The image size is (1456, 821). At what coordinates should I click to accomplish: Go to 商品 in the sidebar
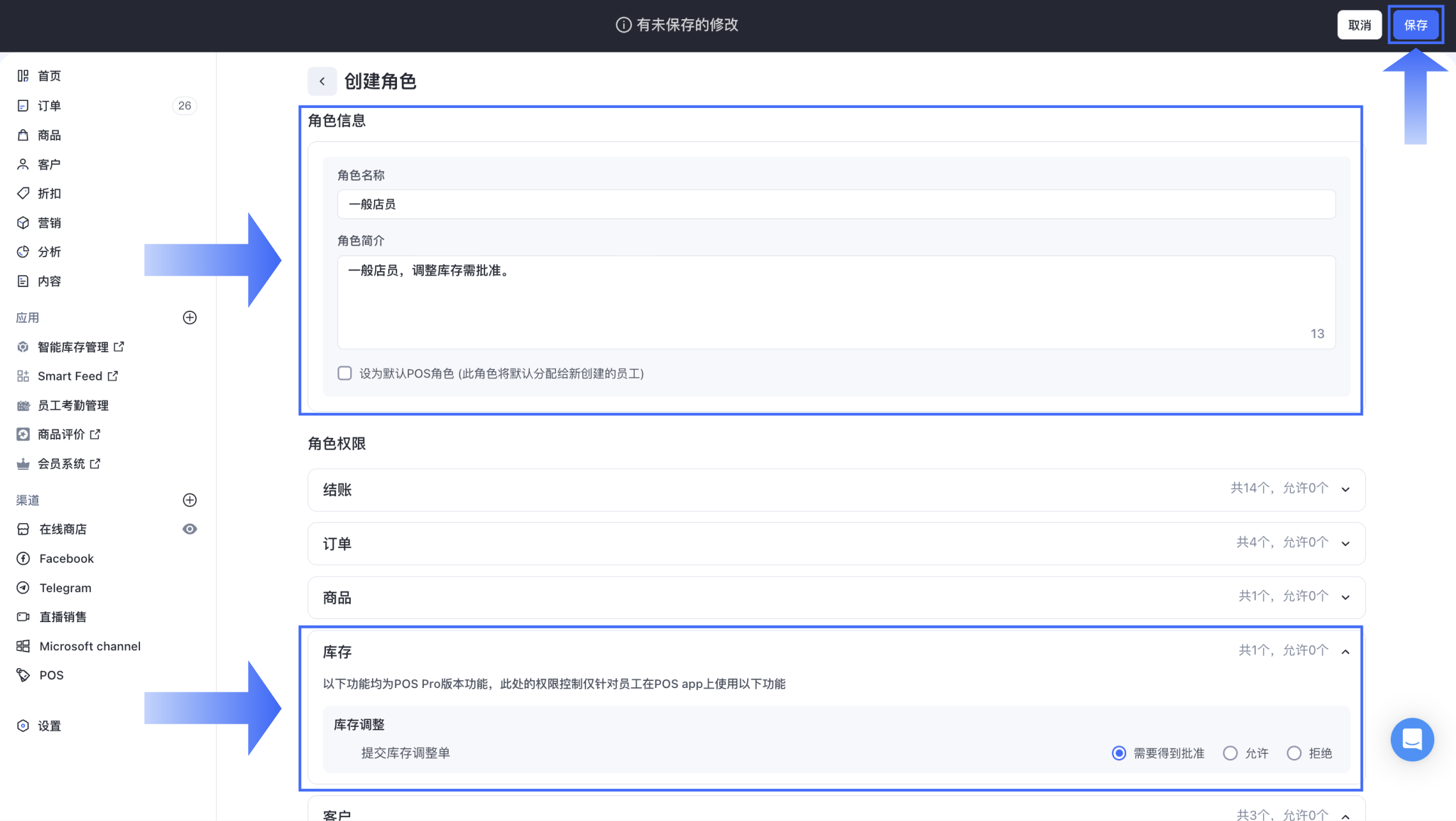click(x=49, y=135)
